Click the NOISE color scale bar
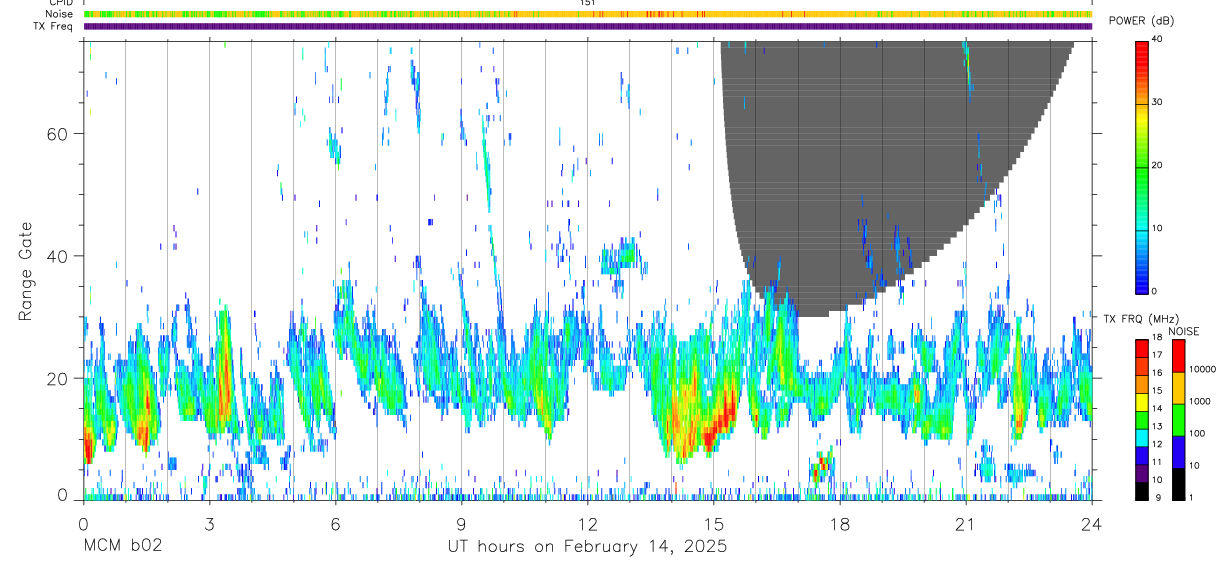 [x=1178, y=420]
